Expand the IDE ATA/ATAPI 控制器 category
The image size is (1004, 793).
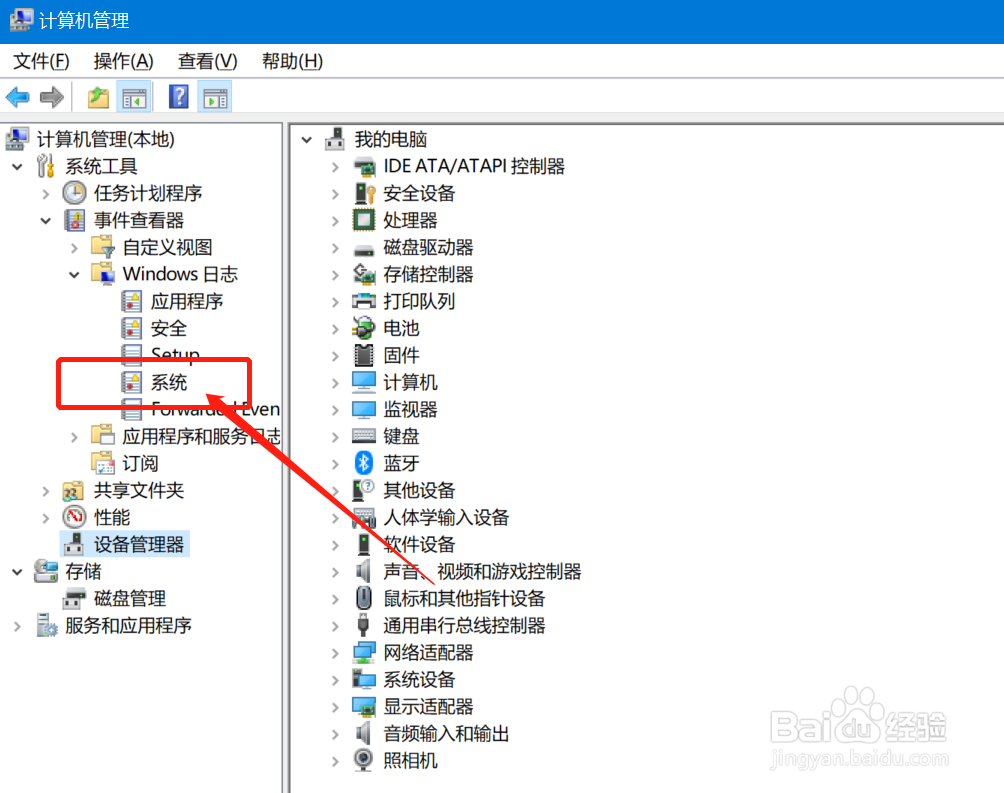tap(338, 166)
